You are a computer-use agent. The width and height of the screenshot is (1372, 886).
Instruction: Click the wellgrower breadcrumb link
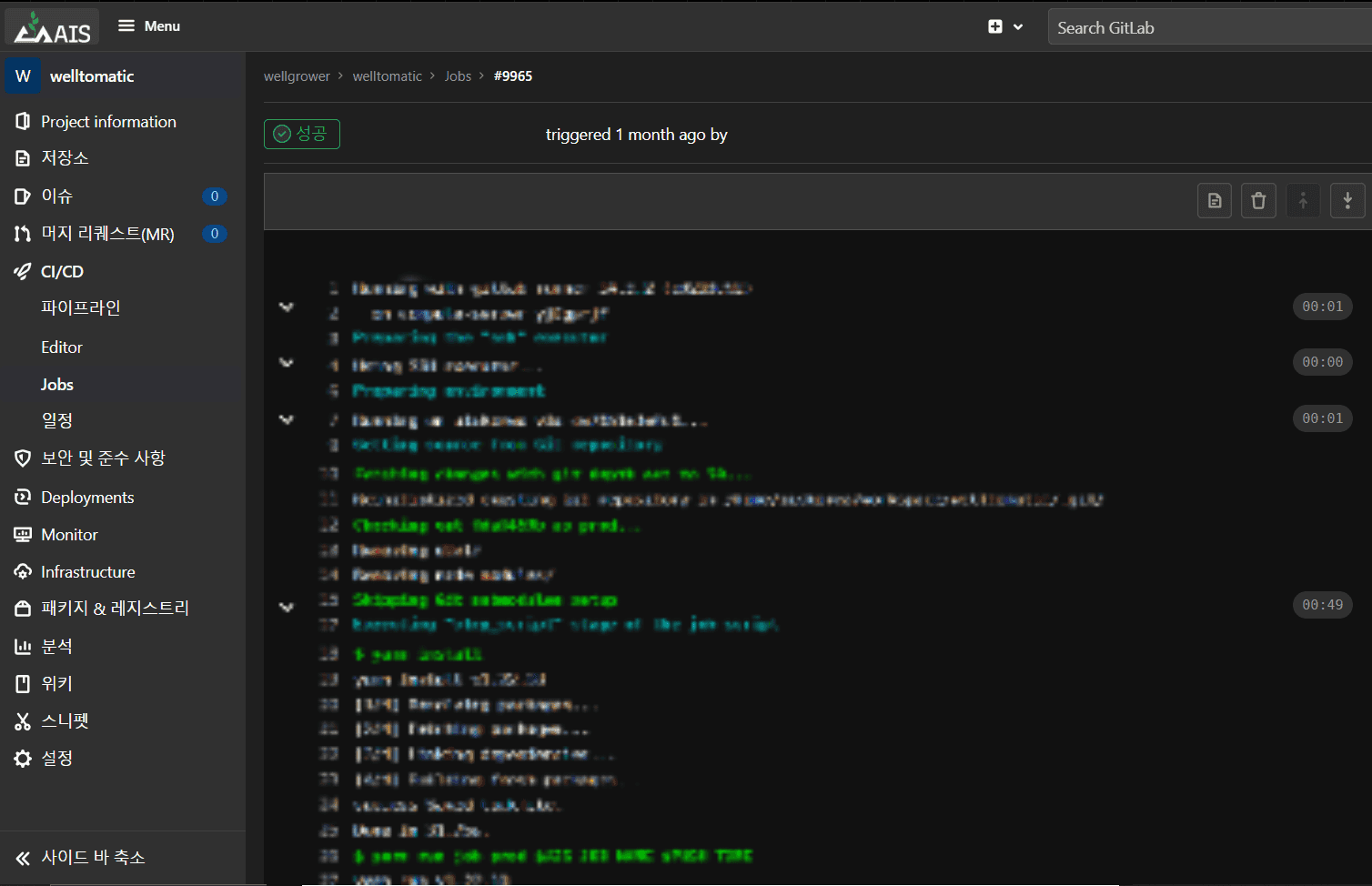pos(297,76)
